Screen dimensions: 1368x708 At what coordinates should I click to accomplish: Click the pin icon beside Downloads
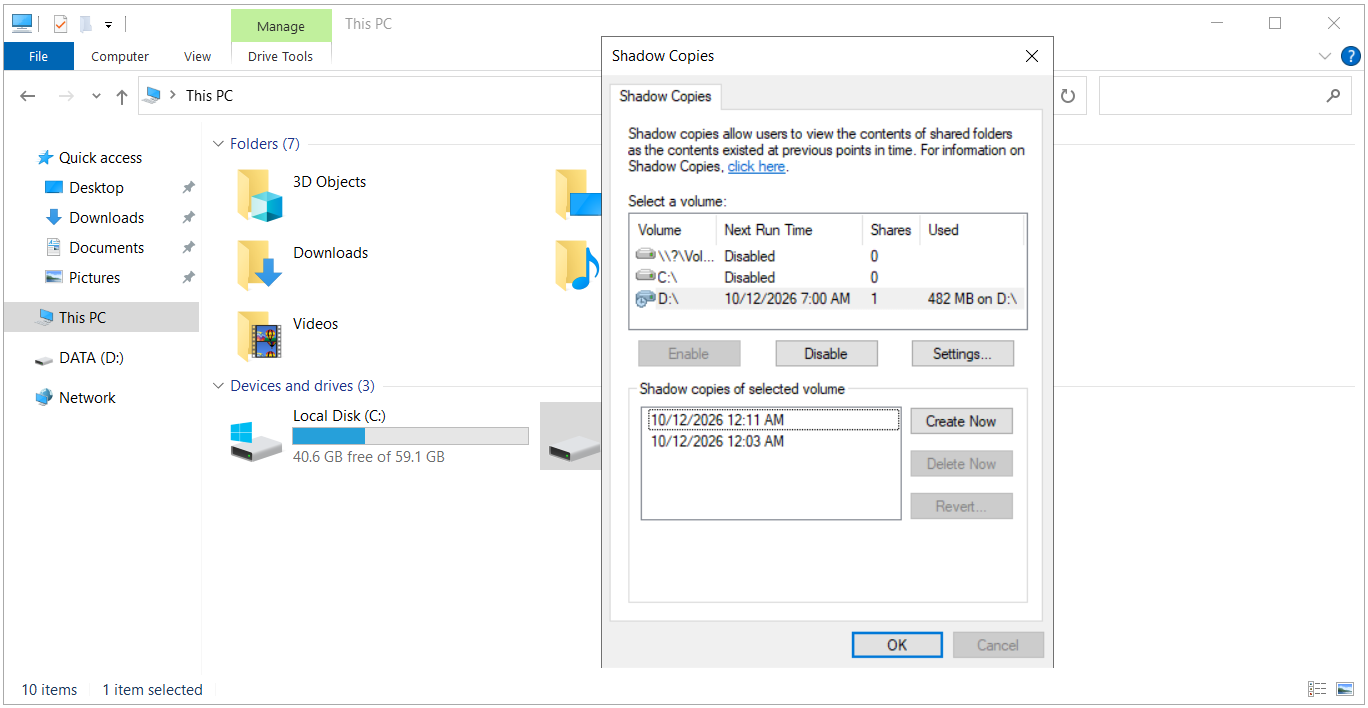188,218
